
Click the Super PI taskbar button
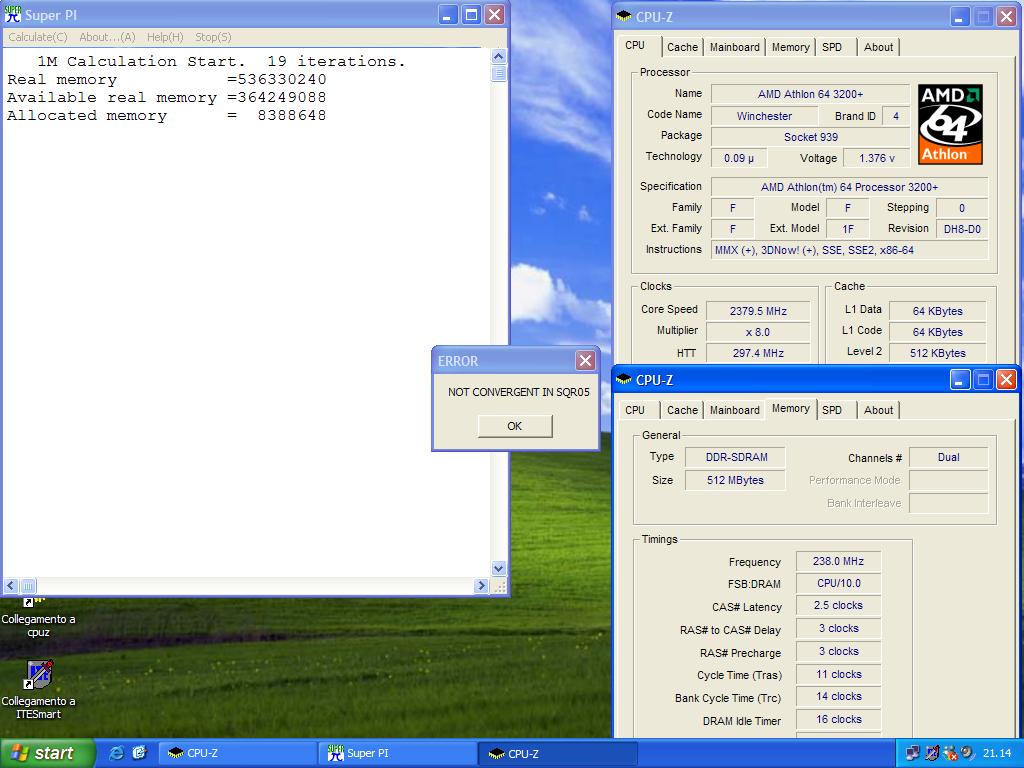pyautogui.click(x=397, y=753)
